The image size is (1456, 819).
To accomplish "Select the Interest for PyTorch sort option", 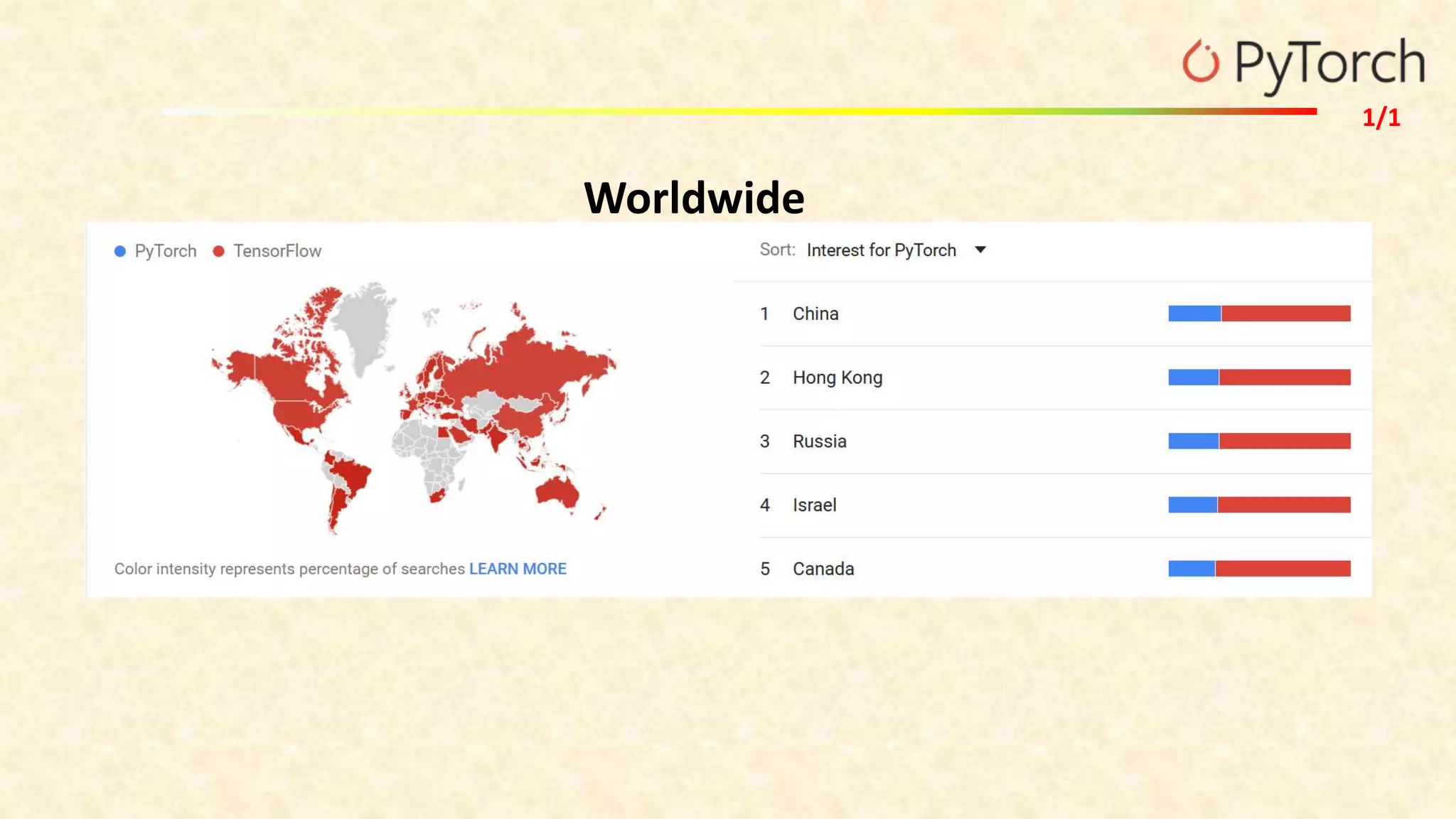I will [x=881, y=250].
